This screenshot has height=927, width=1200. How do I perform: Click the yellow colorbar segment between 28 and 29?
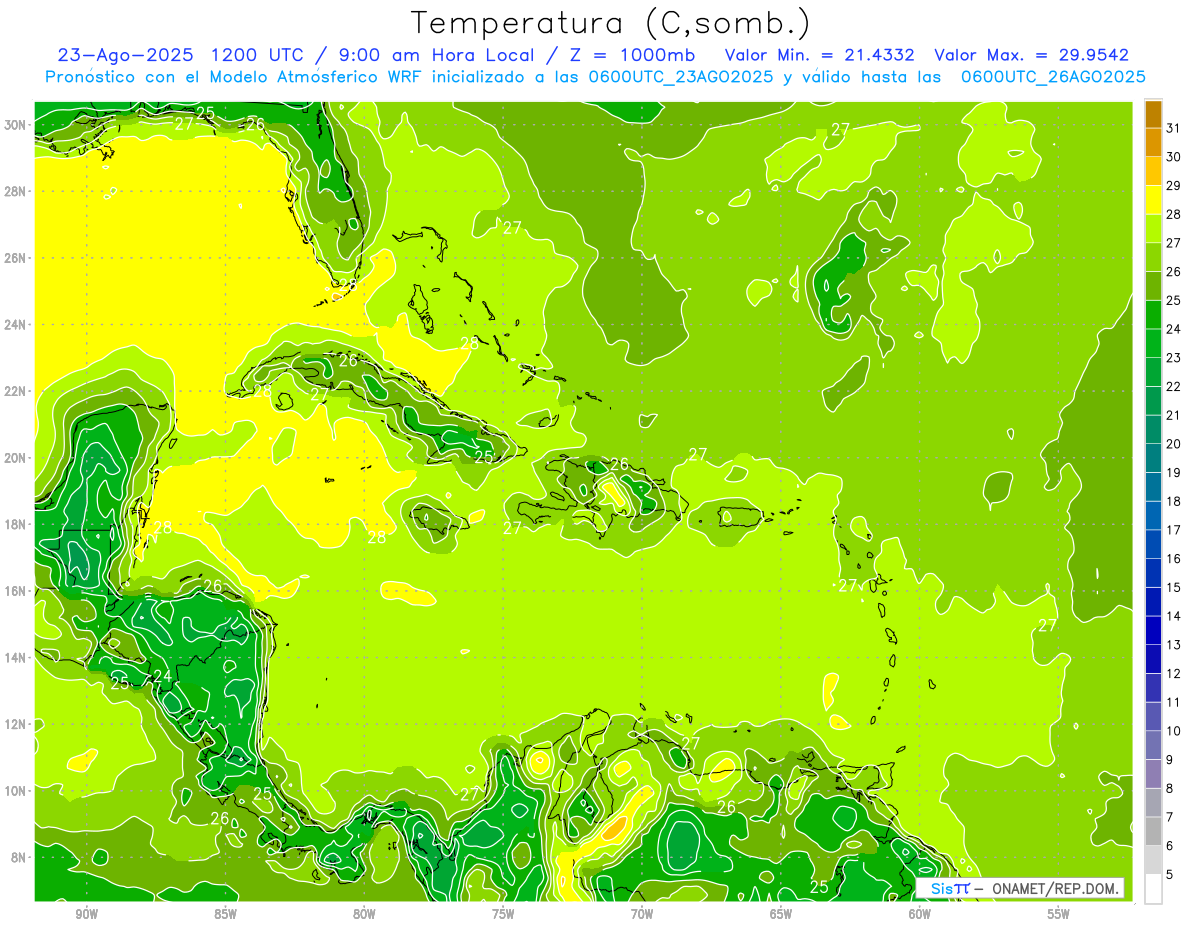1153,200
